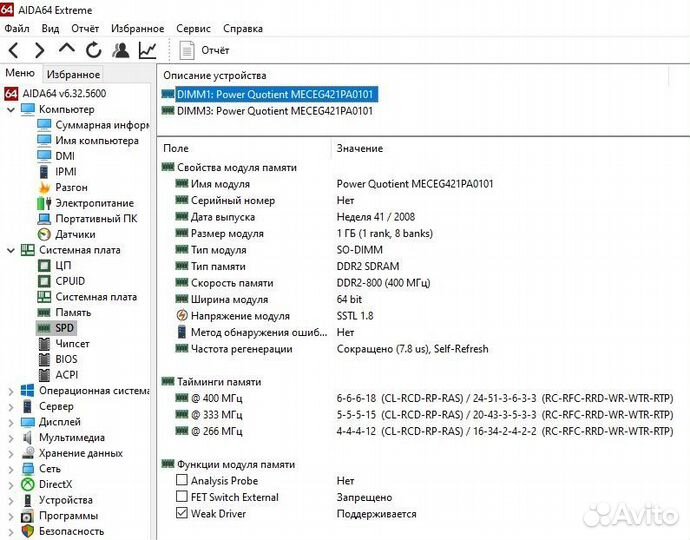690x540 pixels.
Task: Go up one level with the up arrow
Action: tap(66, 48)
